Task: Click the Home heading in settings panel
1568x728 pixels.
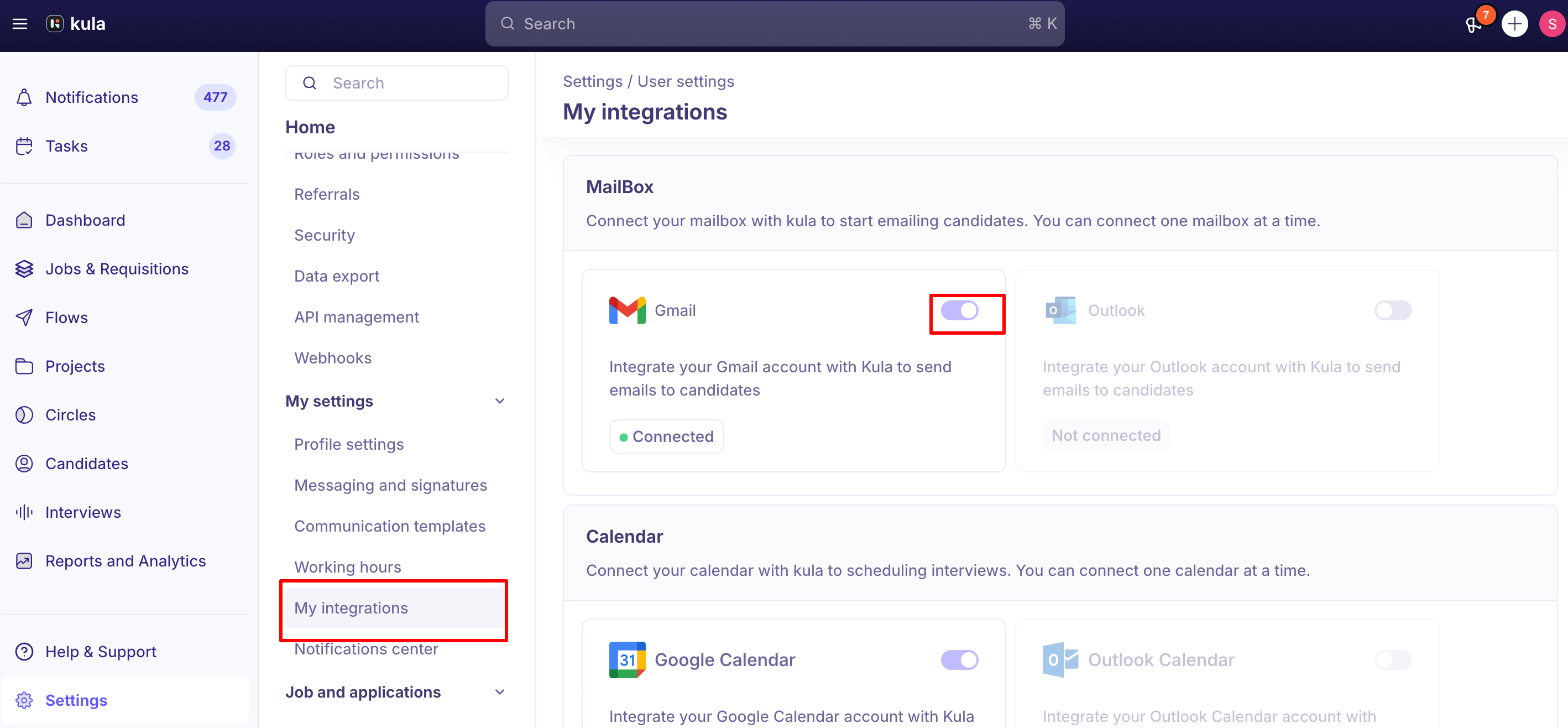Action: click(x=310, y=127)
